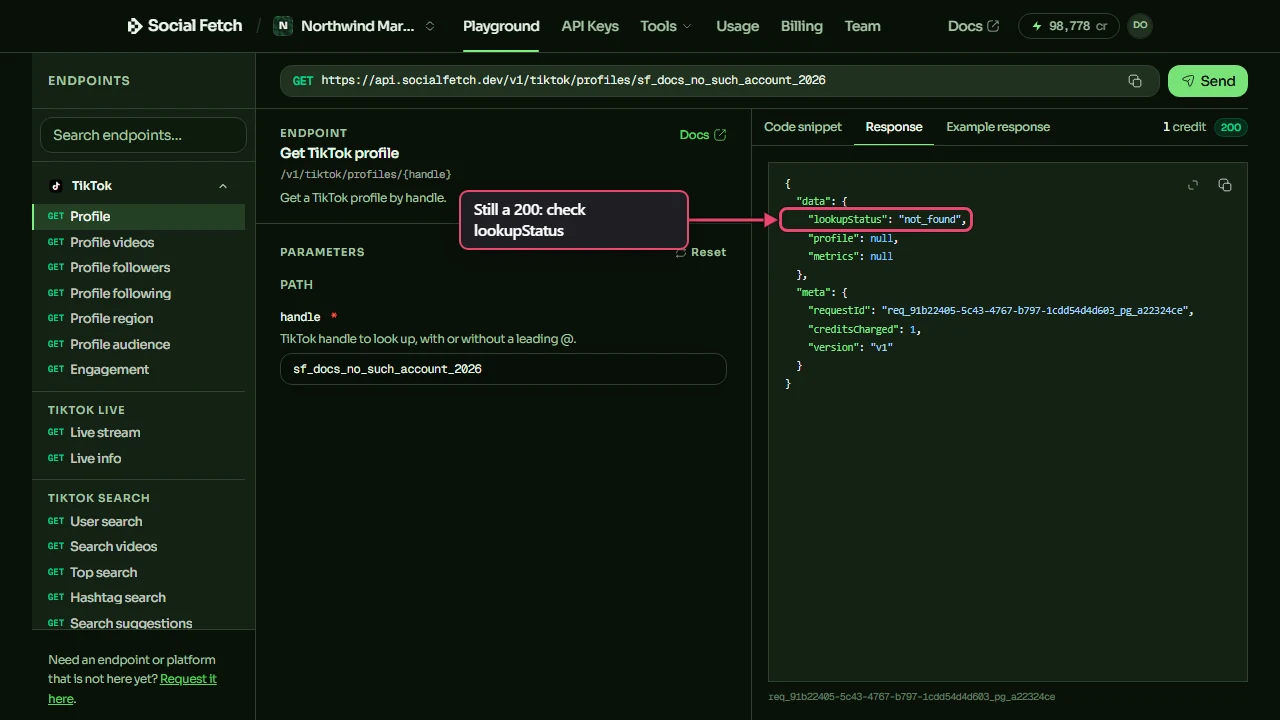Select Profile followers endpoint
The width and height of the screenshot is (1280, 720).
pyautogui.click(x=138, y=267)
